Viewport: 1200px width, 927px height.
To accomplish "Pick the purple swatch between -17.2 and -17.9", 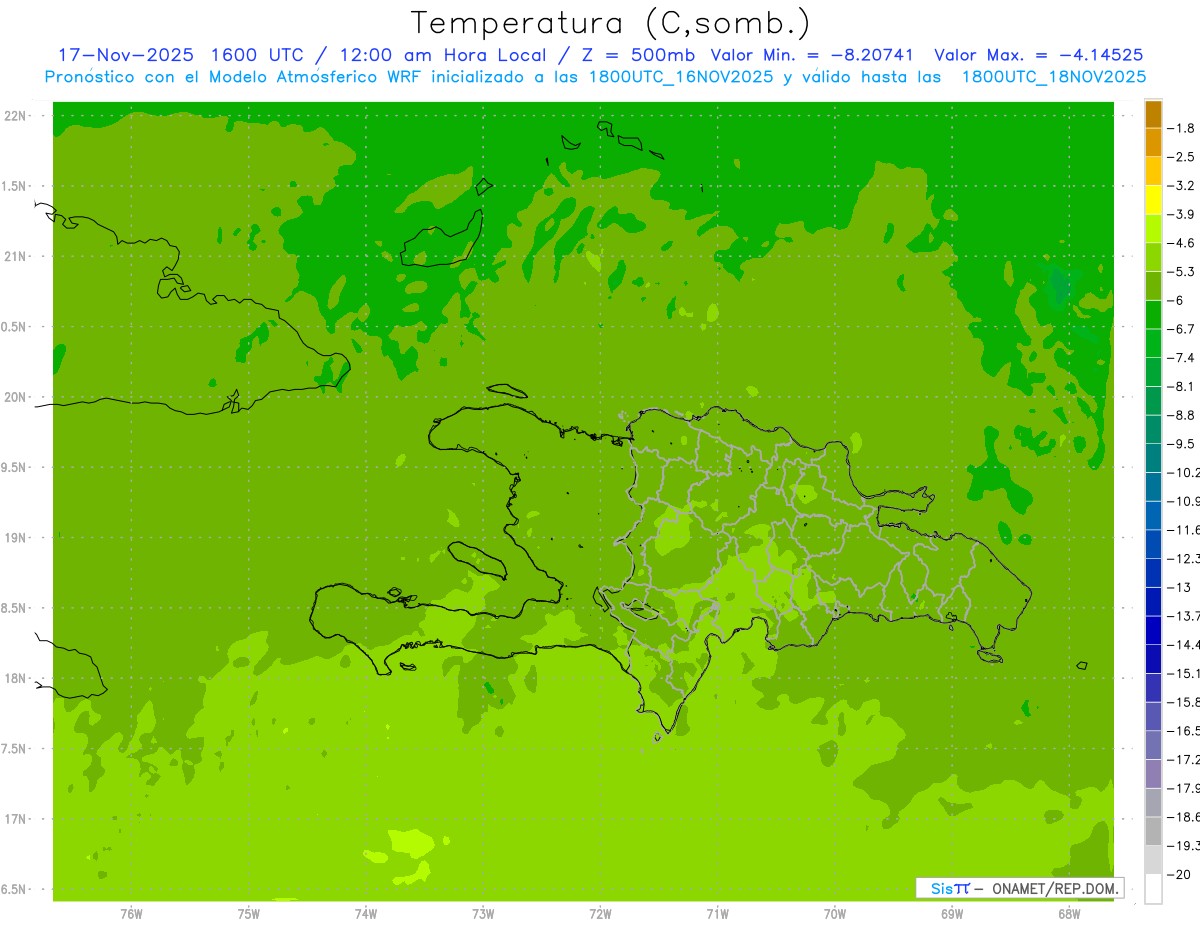I will tap(1153, 774).
